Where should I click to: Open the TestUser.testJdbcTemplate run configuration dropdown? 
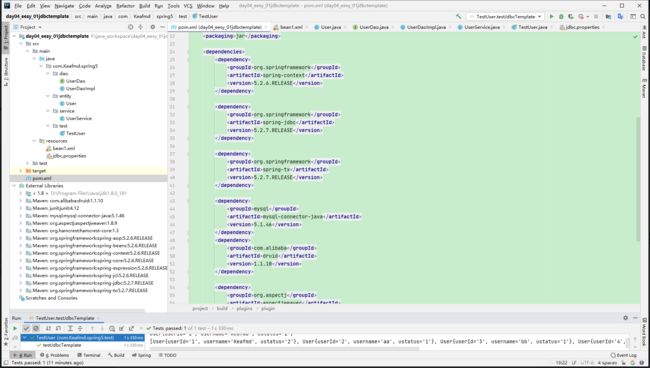[506, 16]
